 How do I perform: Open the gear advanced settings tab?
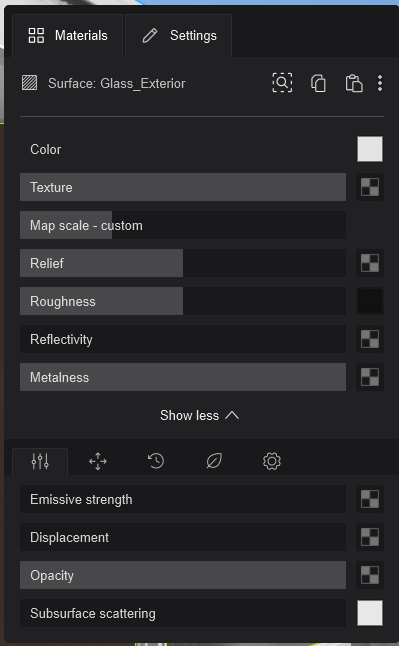click(272, 461)
